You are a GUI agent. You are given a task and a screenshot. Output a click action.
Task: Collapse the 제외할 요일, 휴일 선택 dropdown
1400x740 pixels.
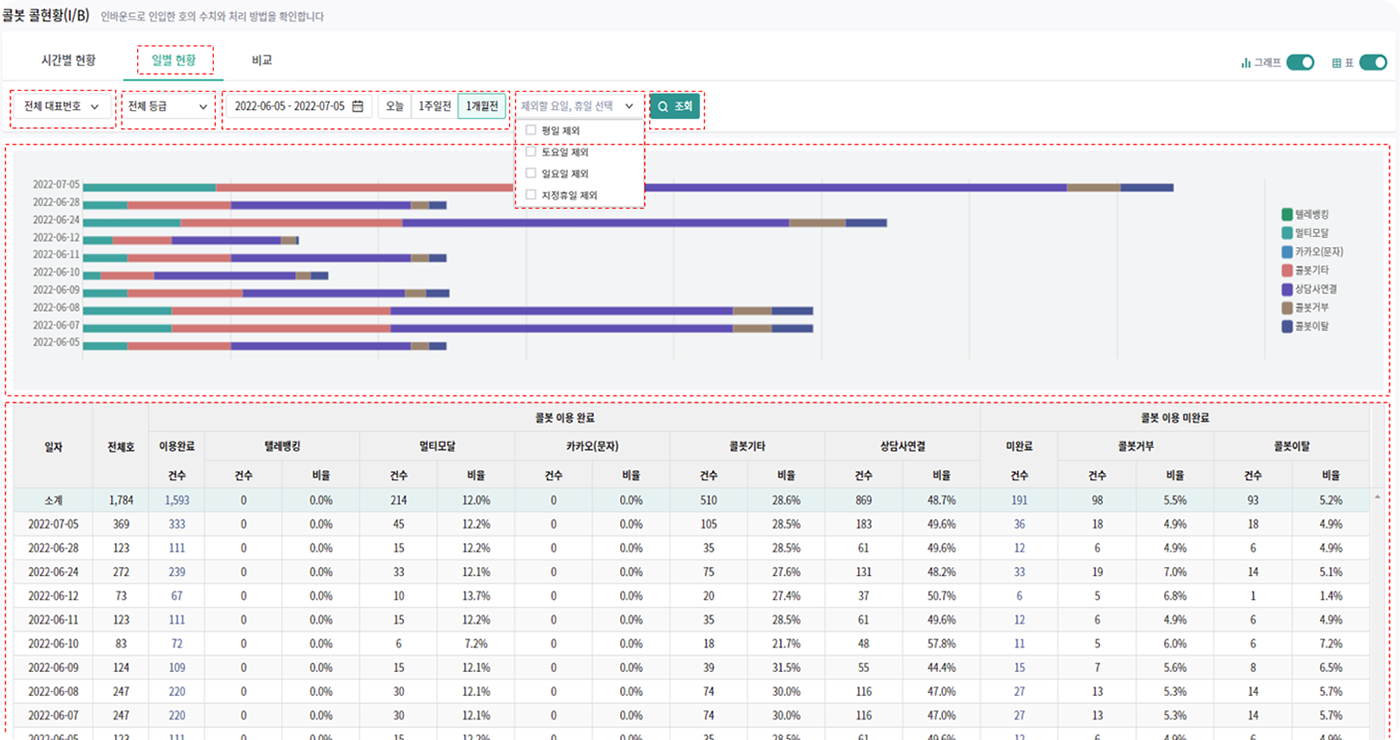pyautogui.click(x=579, y=106)
